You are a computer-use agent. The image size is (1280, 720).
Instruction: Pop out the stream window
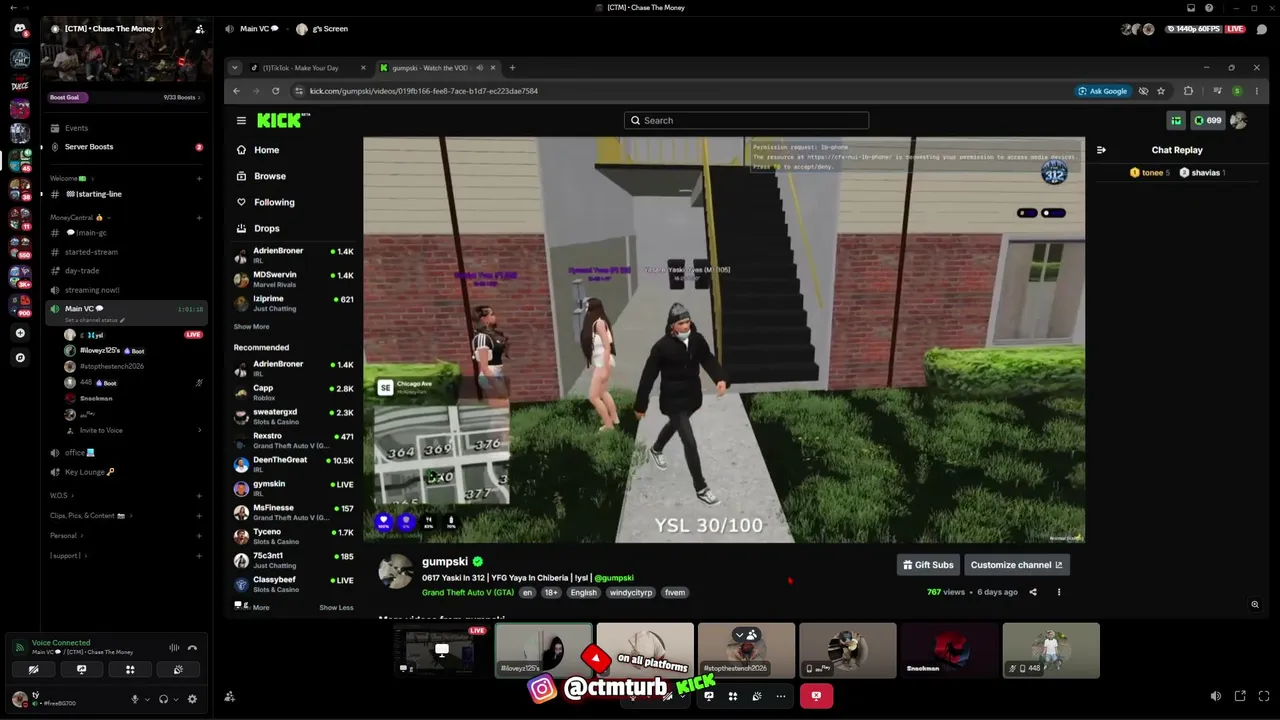pos(1240,696)
